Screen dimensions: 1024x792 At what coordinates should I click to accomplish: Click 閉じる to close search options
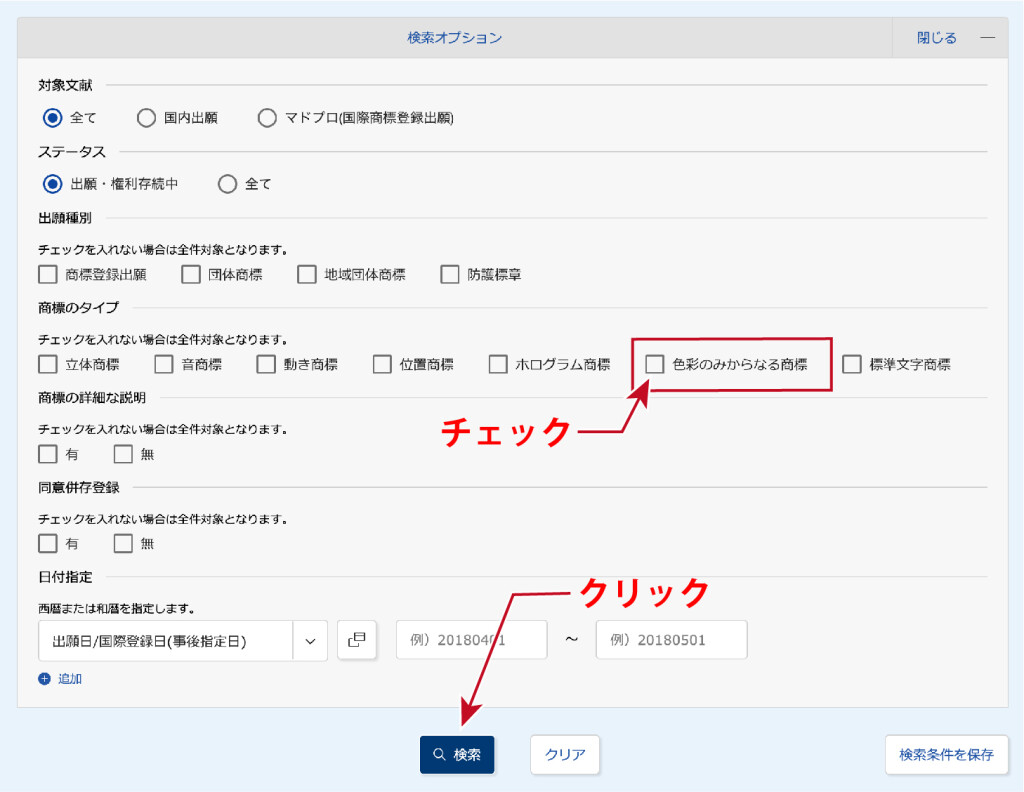[937, 38]
